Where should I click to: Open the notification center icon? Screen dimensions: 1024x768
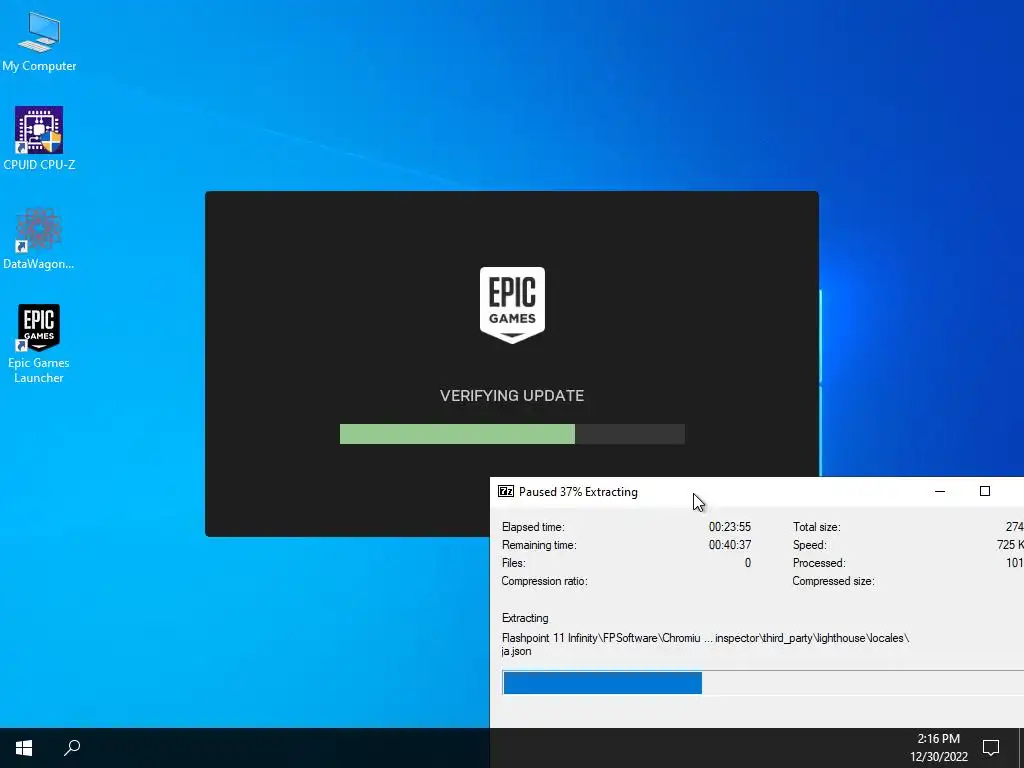991,748
